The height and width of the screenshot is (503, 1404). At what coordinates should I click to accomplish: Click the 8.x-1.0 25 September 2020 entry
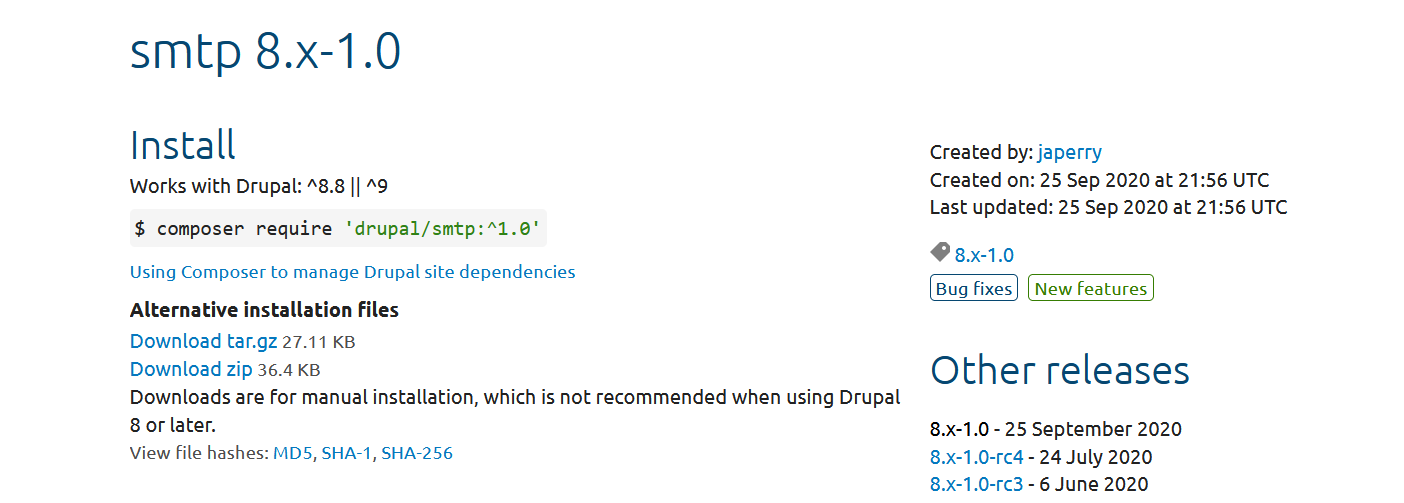pyautogui.click(x=1055, y=430)
